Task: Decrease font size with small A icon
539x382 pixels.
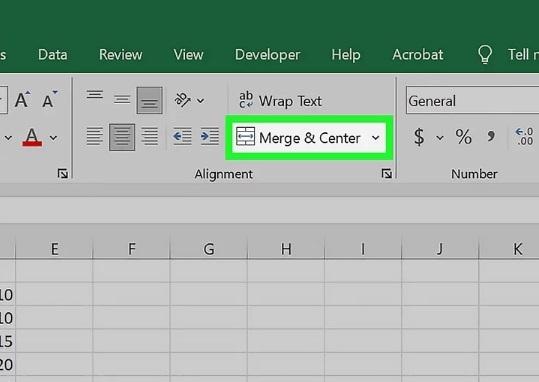Action: tap(50, 100)
